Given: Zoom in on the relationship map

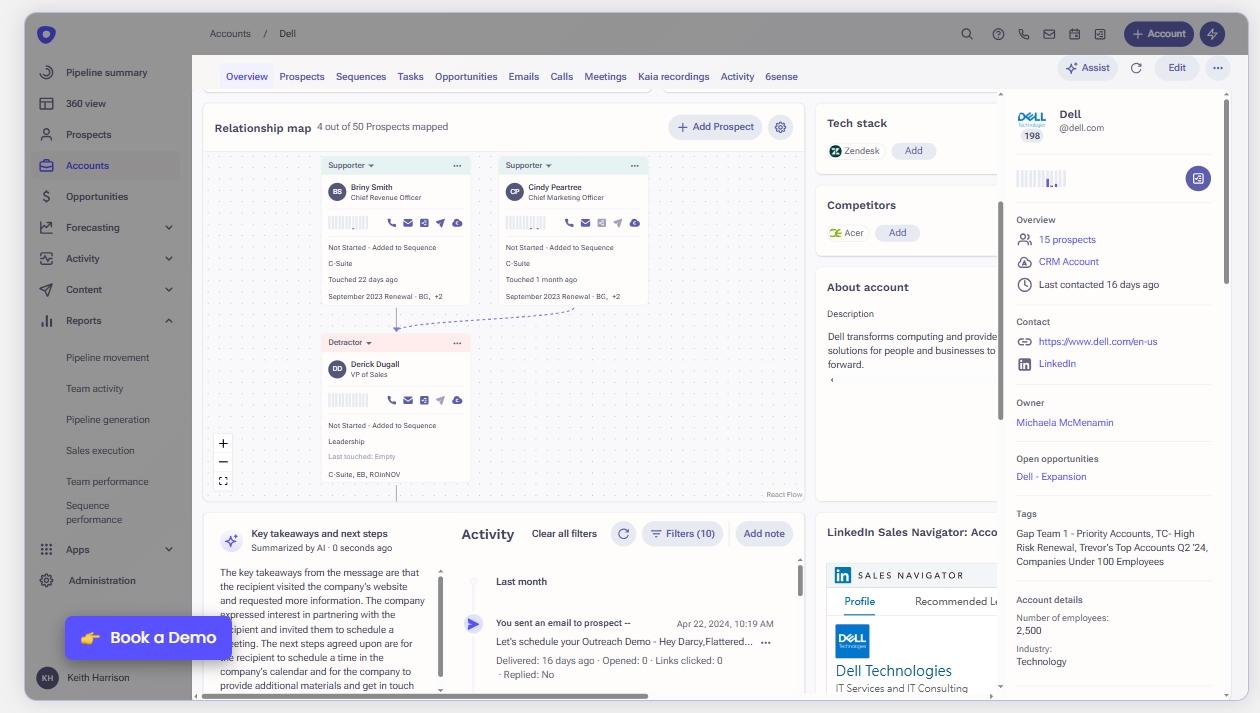Looking at the screenshot, I should coord(223,443).
